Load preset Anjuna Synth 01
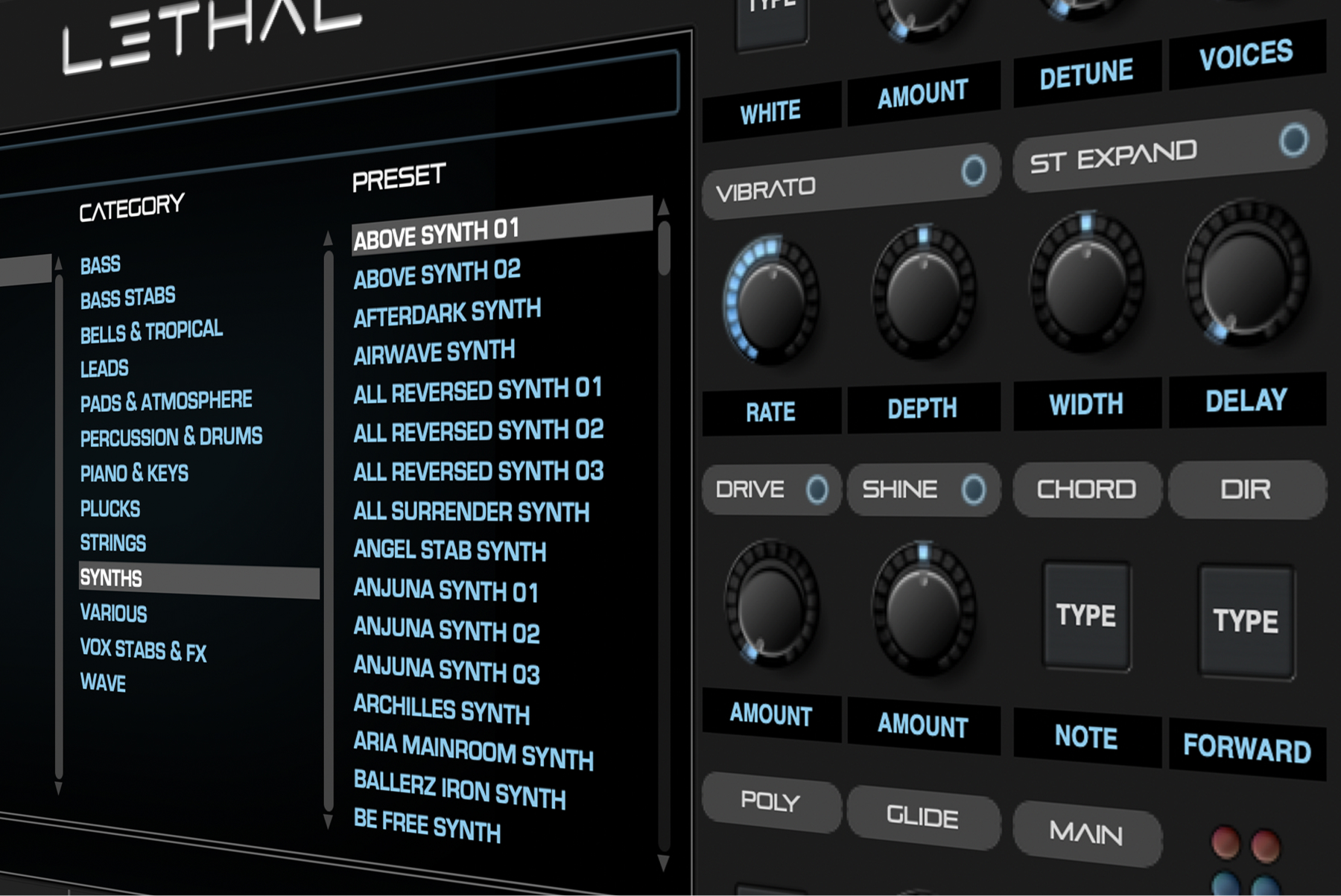Image resolution: width=1341 pixels, height=896 pixels. [446, 590]
